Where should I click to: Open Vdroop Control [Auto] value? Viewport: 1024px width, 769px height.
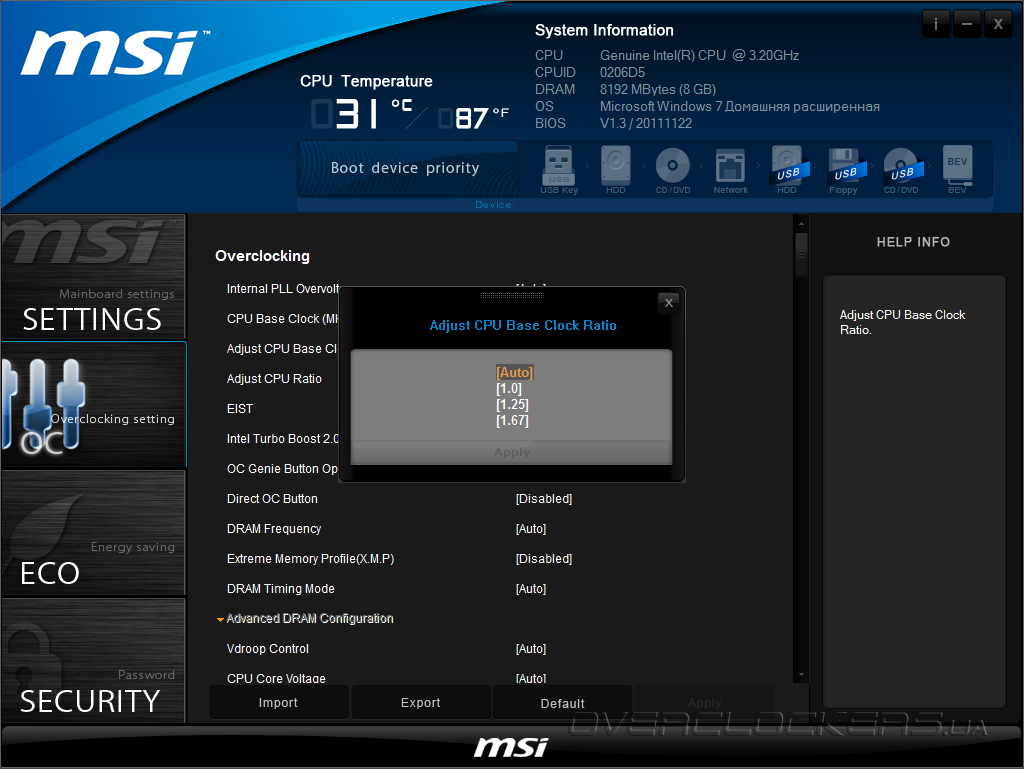[530, 649]
